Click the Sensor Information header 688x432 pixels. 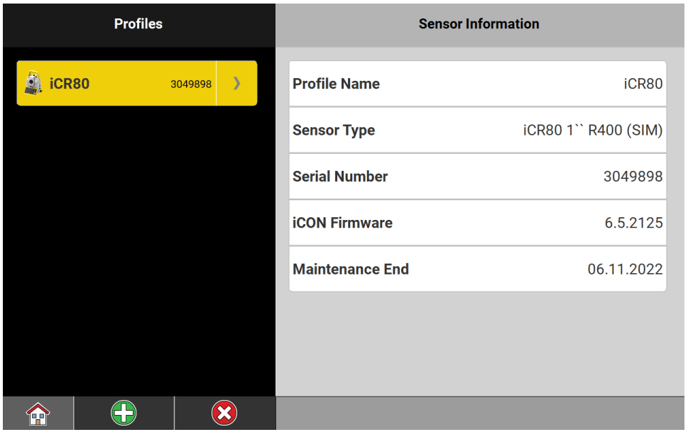pyautogui.click(x=478, y=24)
